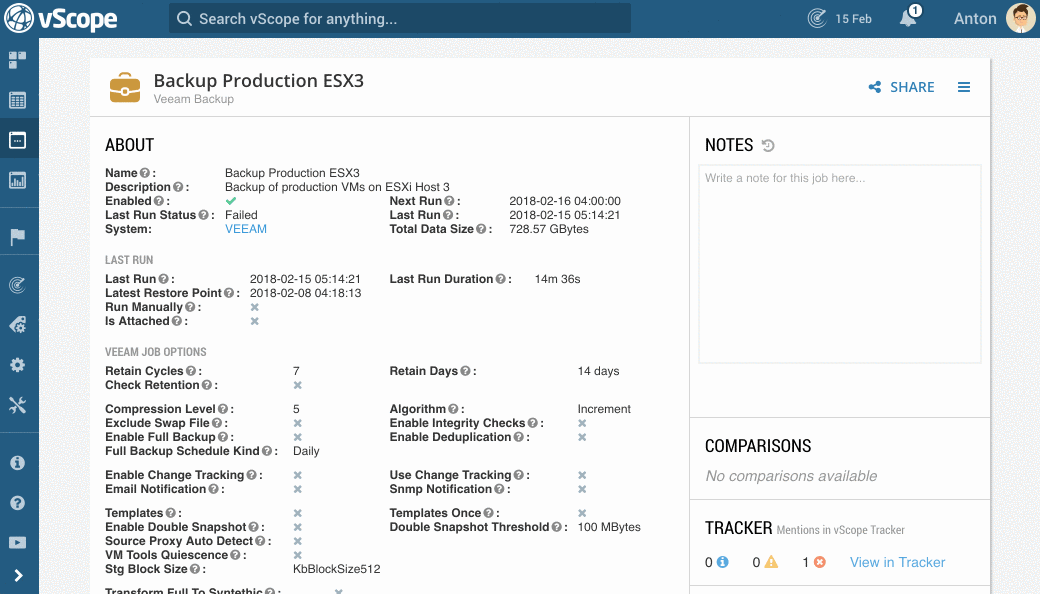Click the yellow warning count icon in Tracker
1040x594 pixels.
coord(771,562)
